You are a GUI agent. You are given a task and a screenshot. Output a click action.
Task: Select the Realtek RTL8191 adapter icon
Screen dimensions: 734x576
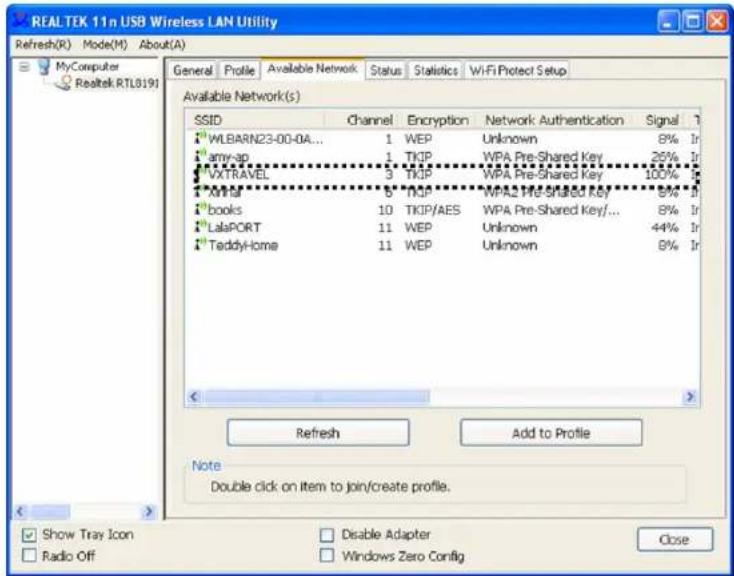coord(63,83)
